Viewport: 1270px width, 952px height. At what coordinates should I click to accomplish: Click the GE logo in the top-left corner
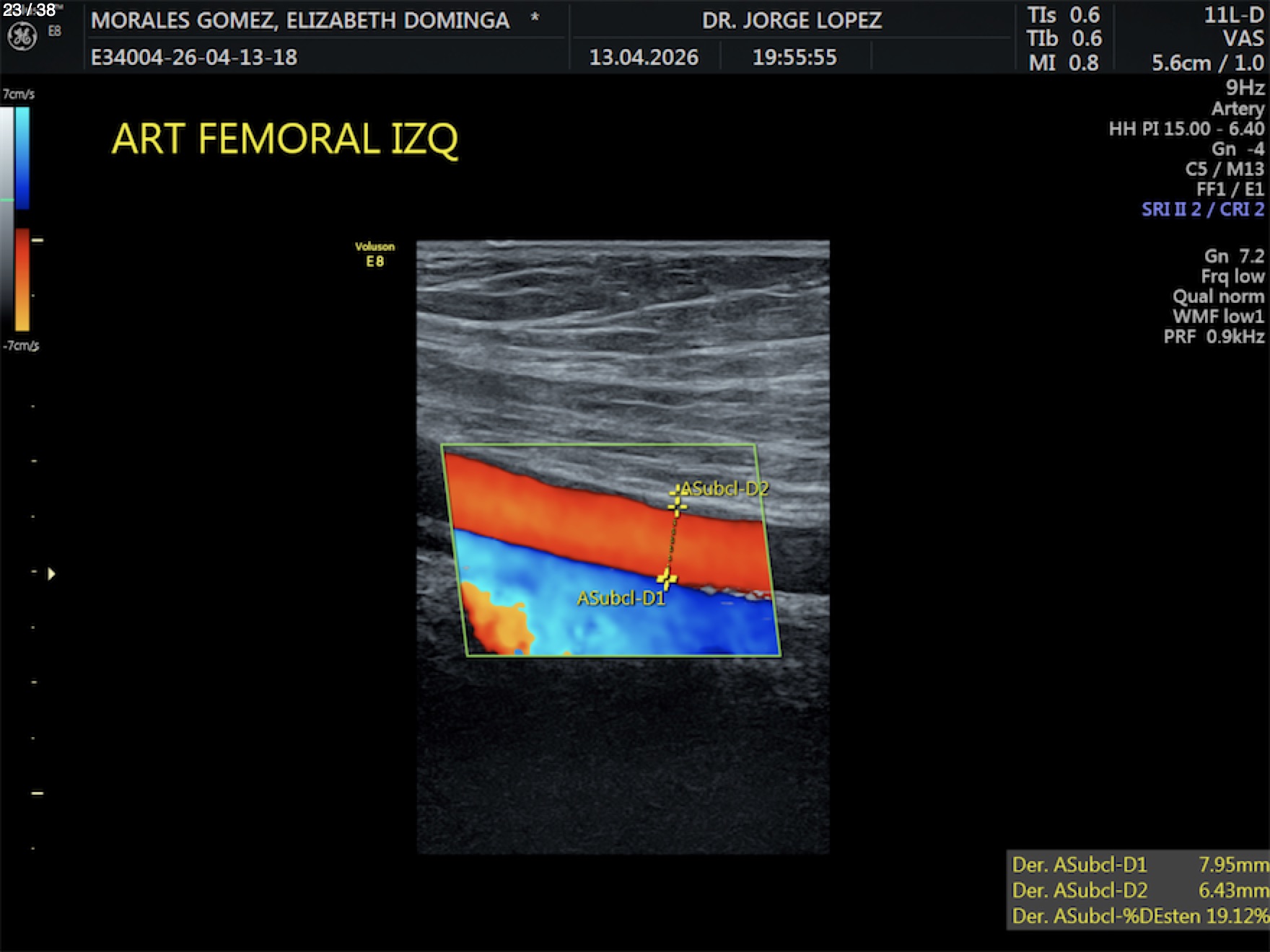click(22, 36)
